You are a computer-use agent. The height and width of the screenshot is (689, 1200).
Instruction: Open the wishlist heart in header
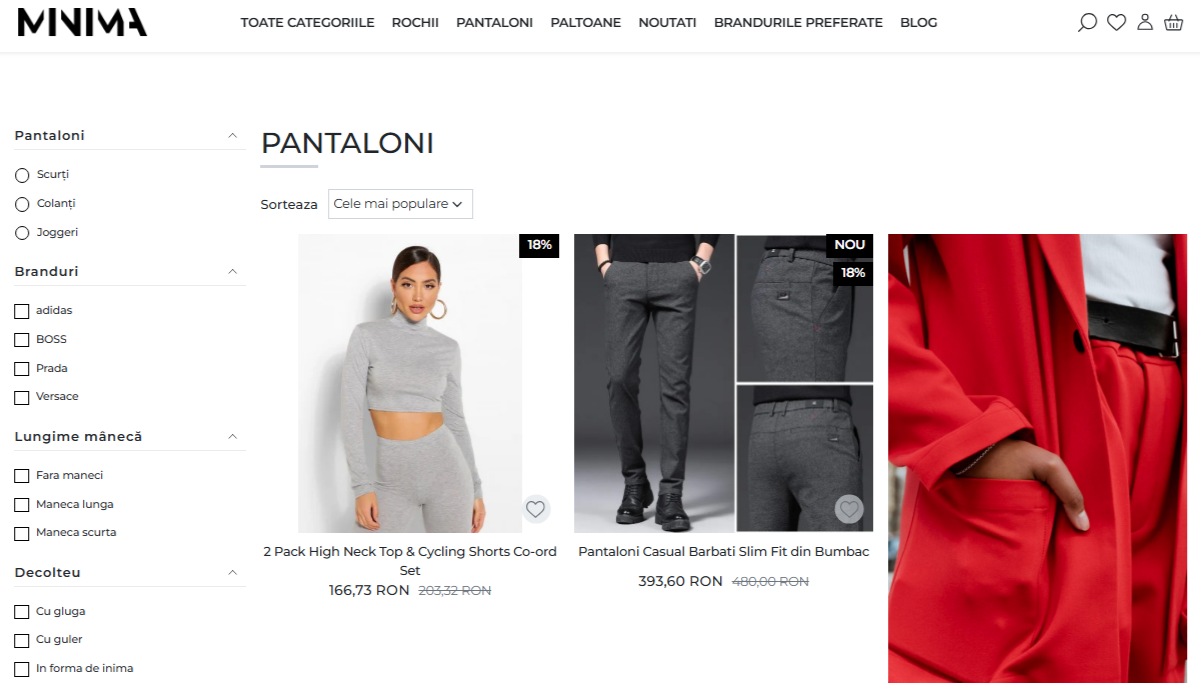[x=1116, y=22]
